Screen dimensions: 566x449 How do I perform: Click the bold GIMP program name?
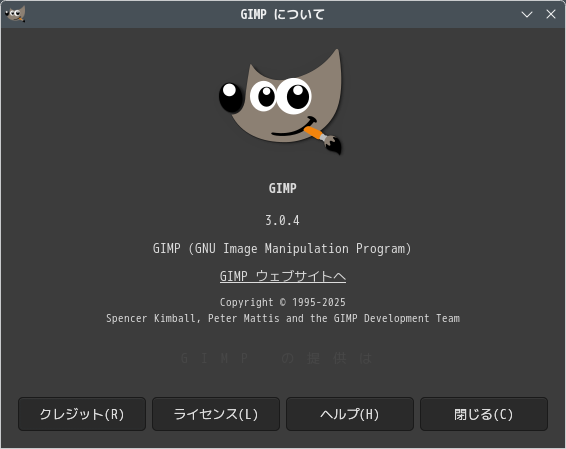coord(283,188)
